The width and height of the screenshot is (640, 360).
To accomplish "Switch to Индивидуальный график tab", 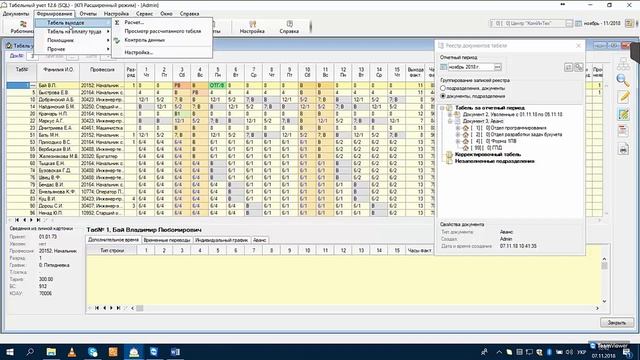I will [x=221, y=240].
